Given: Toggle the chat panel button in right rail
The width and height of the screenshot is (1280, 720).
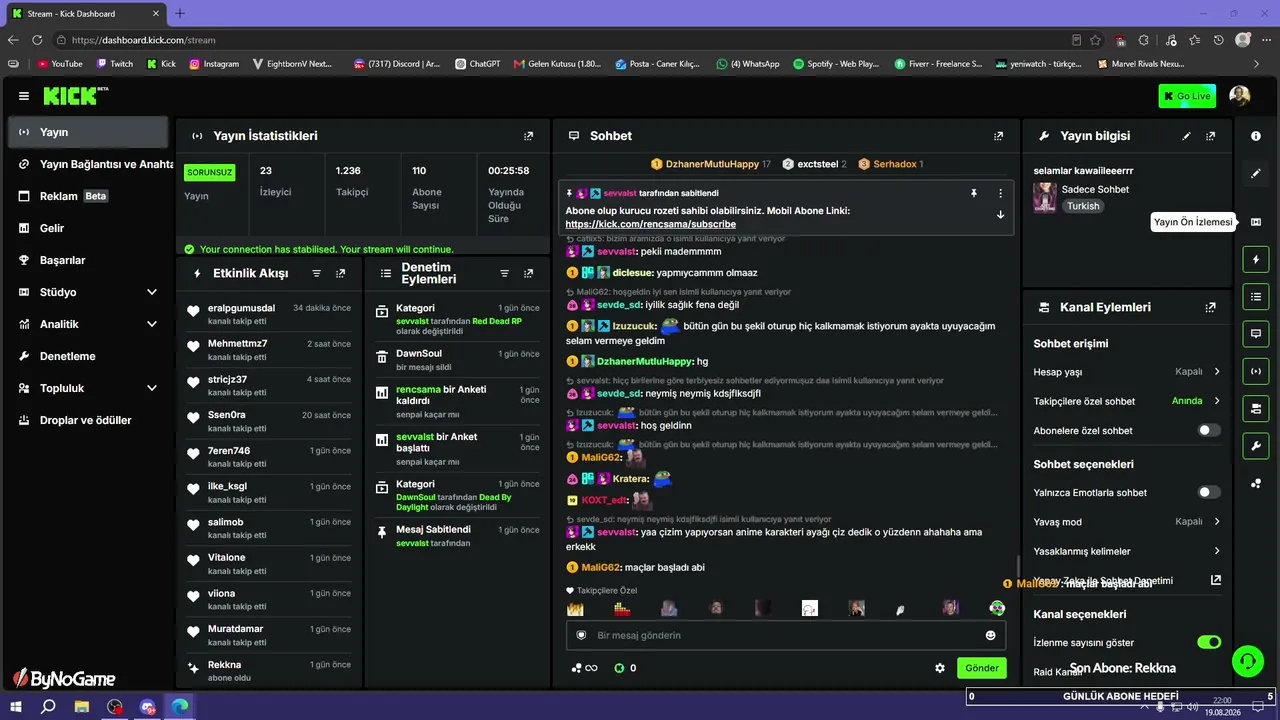Looking at the screenshot, I should click(x=1256, y=334).
